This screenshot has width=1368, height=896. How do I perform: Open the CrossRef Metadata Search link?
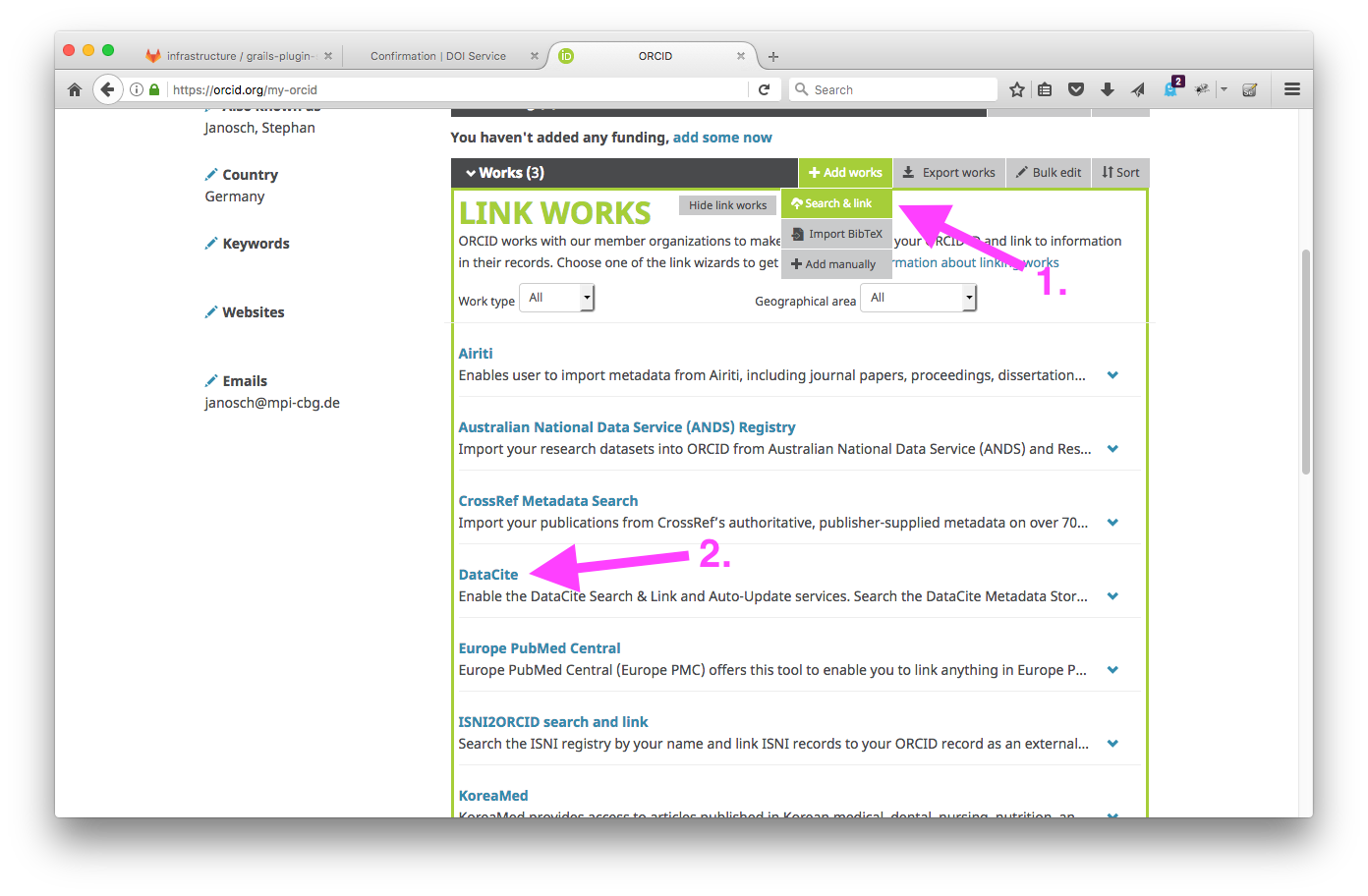[x=548, y=501]
